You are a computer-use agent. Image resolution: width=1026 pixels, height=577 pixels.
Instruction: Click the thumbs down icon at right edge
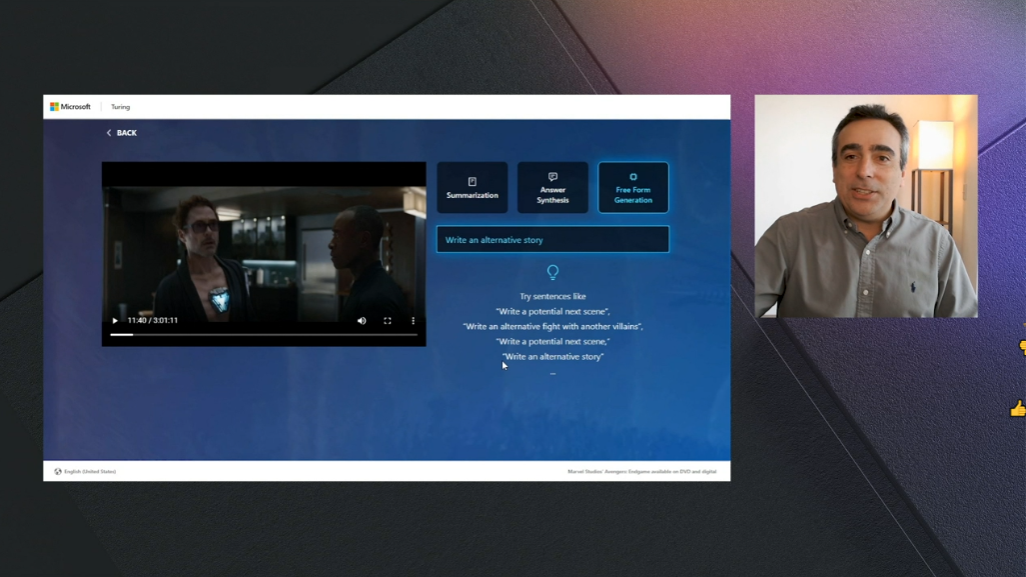click(1021, 347)
